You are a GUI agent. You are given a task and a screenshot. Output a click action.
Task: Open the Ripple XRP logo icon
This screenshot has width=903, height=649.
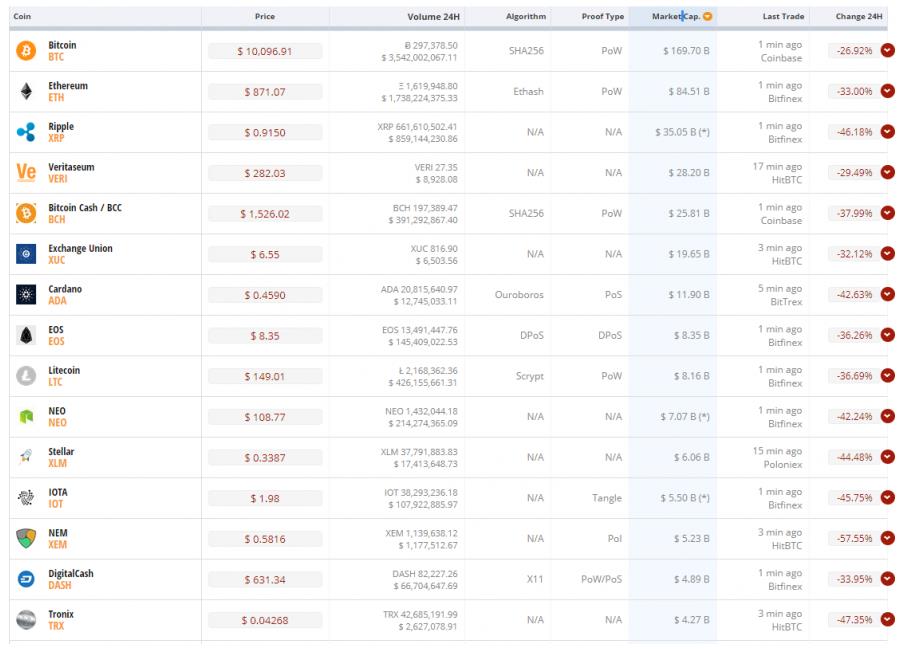[x=26, y=132]
